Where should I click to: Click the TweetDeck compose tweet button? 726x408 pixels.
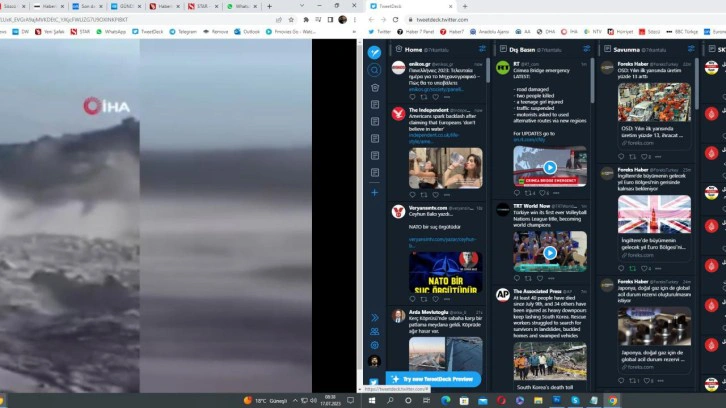coord(374,53)
